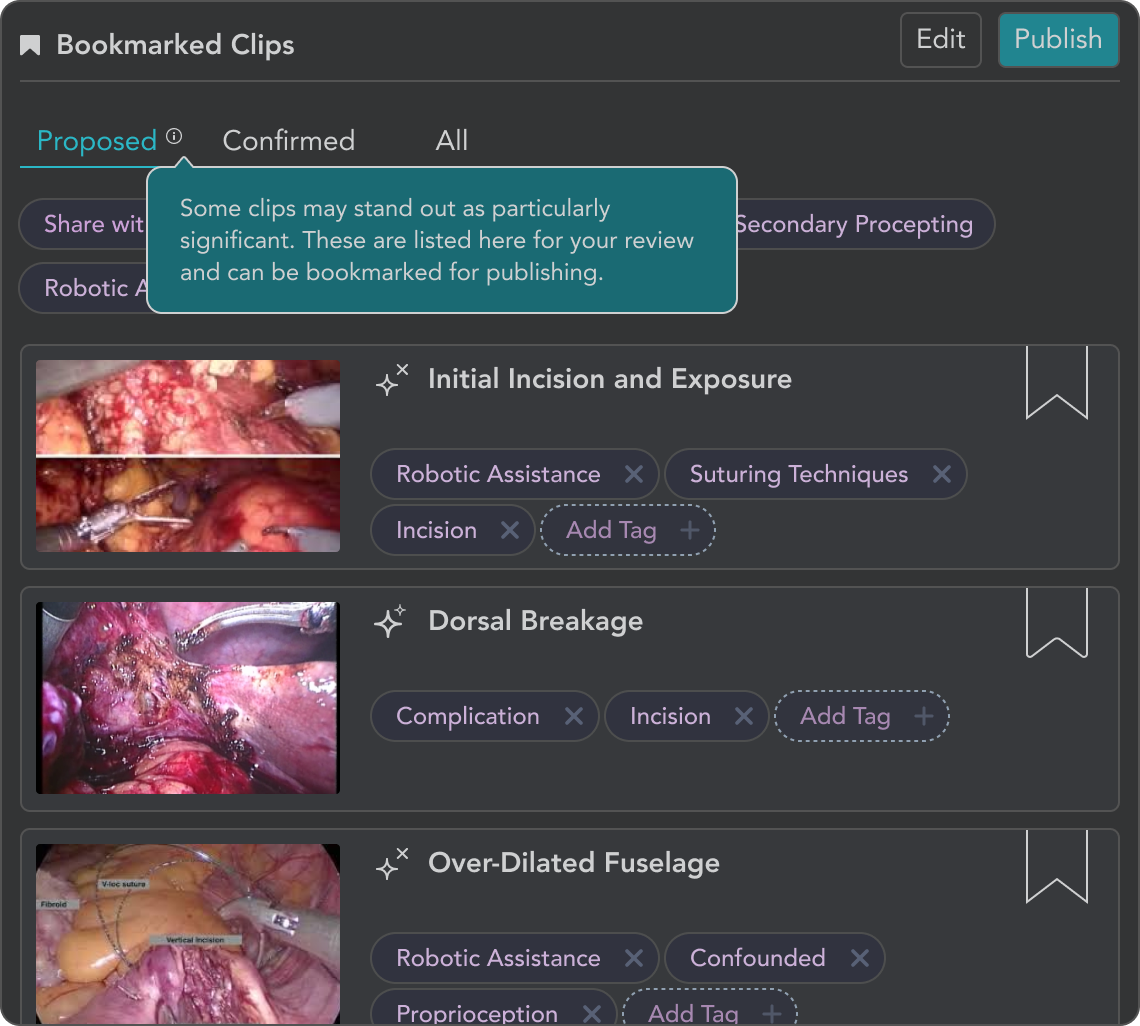Remove Incision tag from Dorsal Breakage clip
Screen dimensions: 1140x1026
tap(744, 716)
